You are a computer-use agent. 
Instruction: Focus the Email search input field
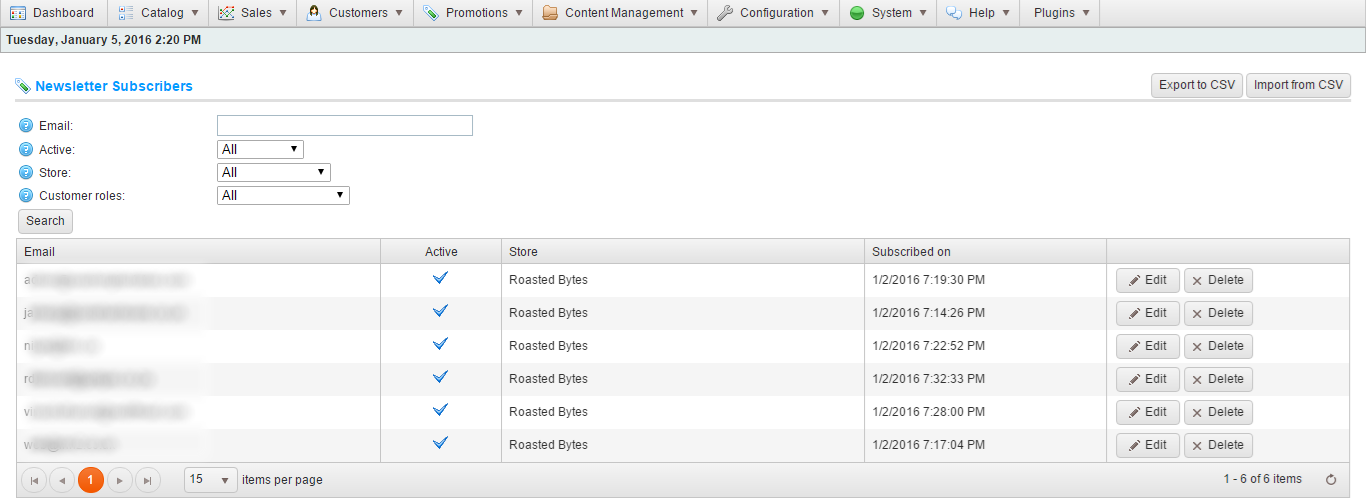pyautogui.click(x=344, y=126)
